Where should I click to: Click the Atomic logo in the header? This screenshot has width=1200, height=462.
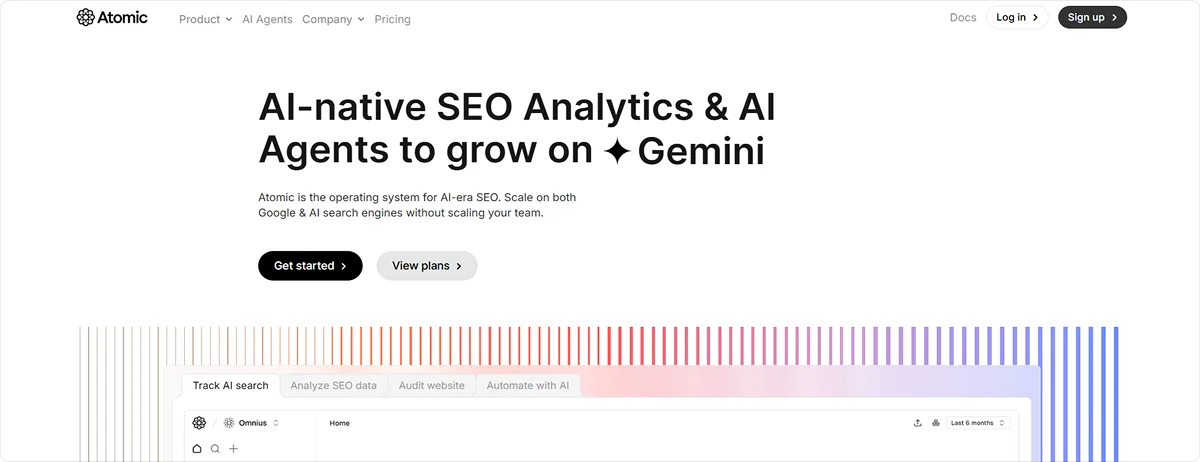click(x=112, y=17)
